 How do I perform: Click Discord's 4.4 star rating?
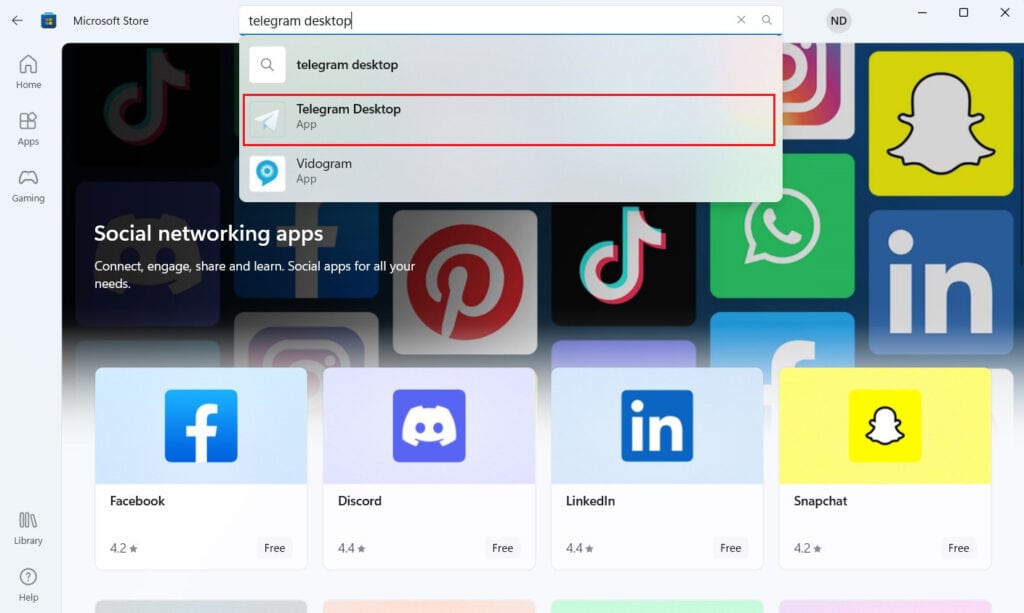(x=351, y=548)
